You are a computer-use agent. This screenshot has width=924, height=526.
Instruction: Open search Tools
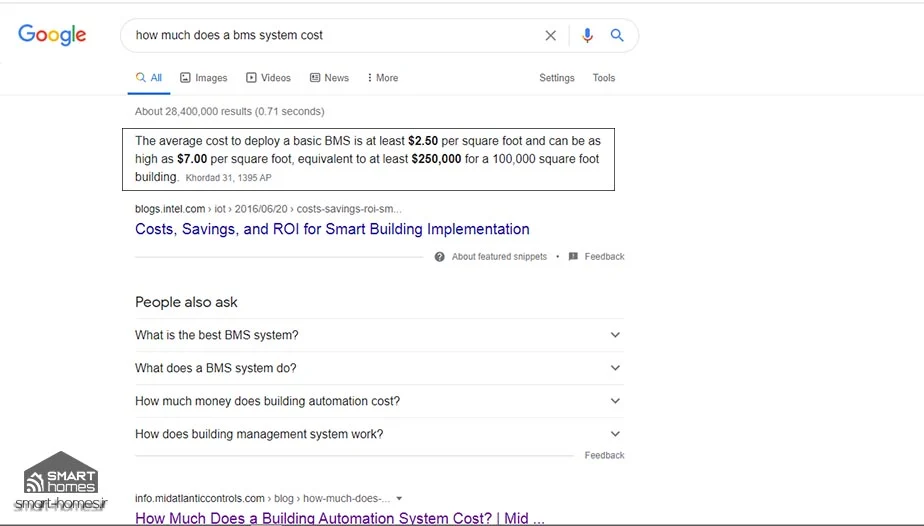(603, 78)
